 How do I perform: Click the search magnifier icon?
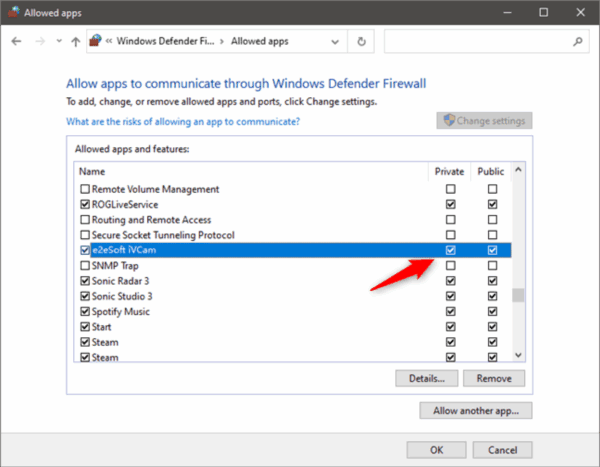point(577,42)
